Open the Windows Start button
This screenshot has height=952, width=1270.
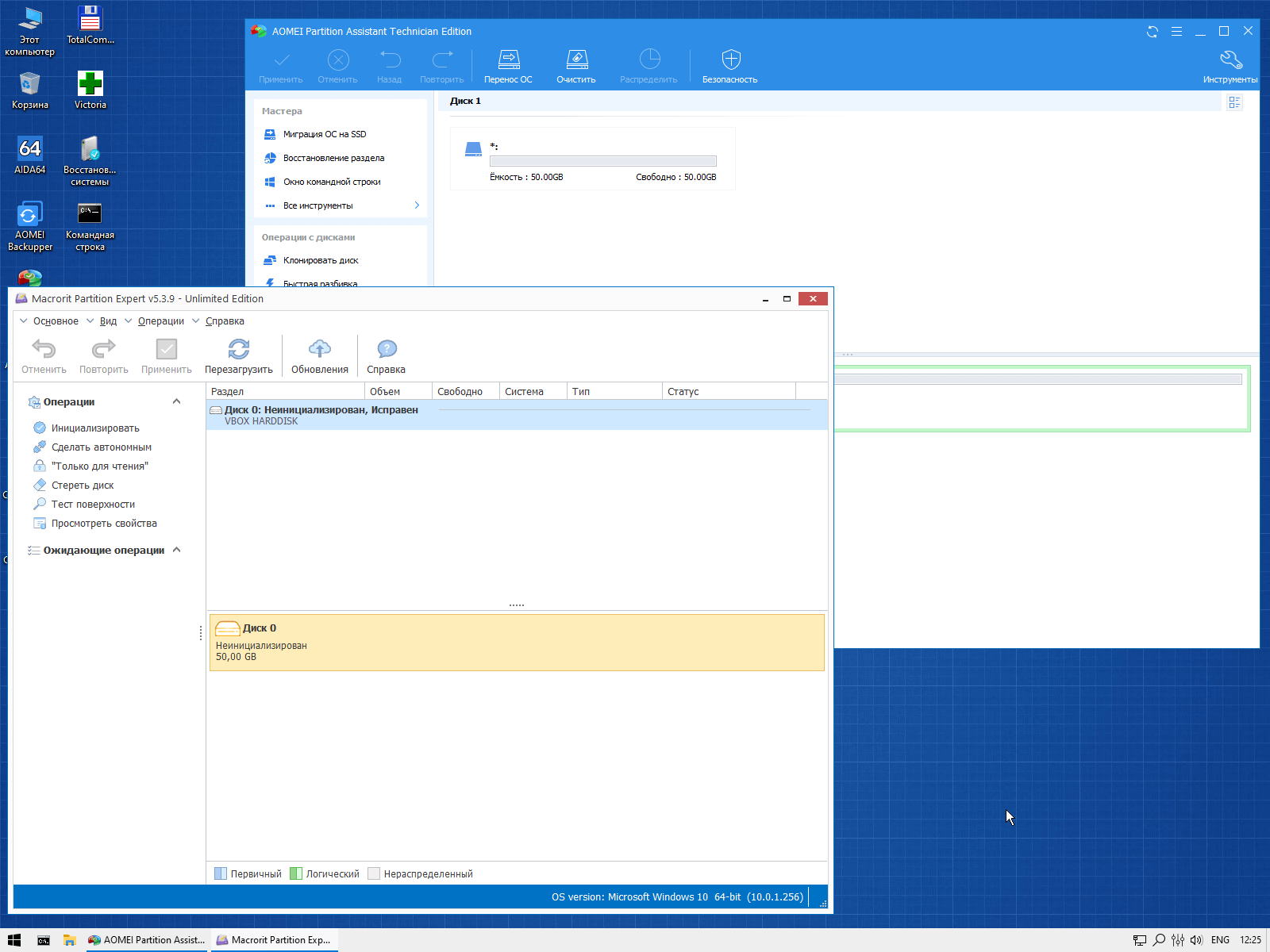tap(14, 940)
